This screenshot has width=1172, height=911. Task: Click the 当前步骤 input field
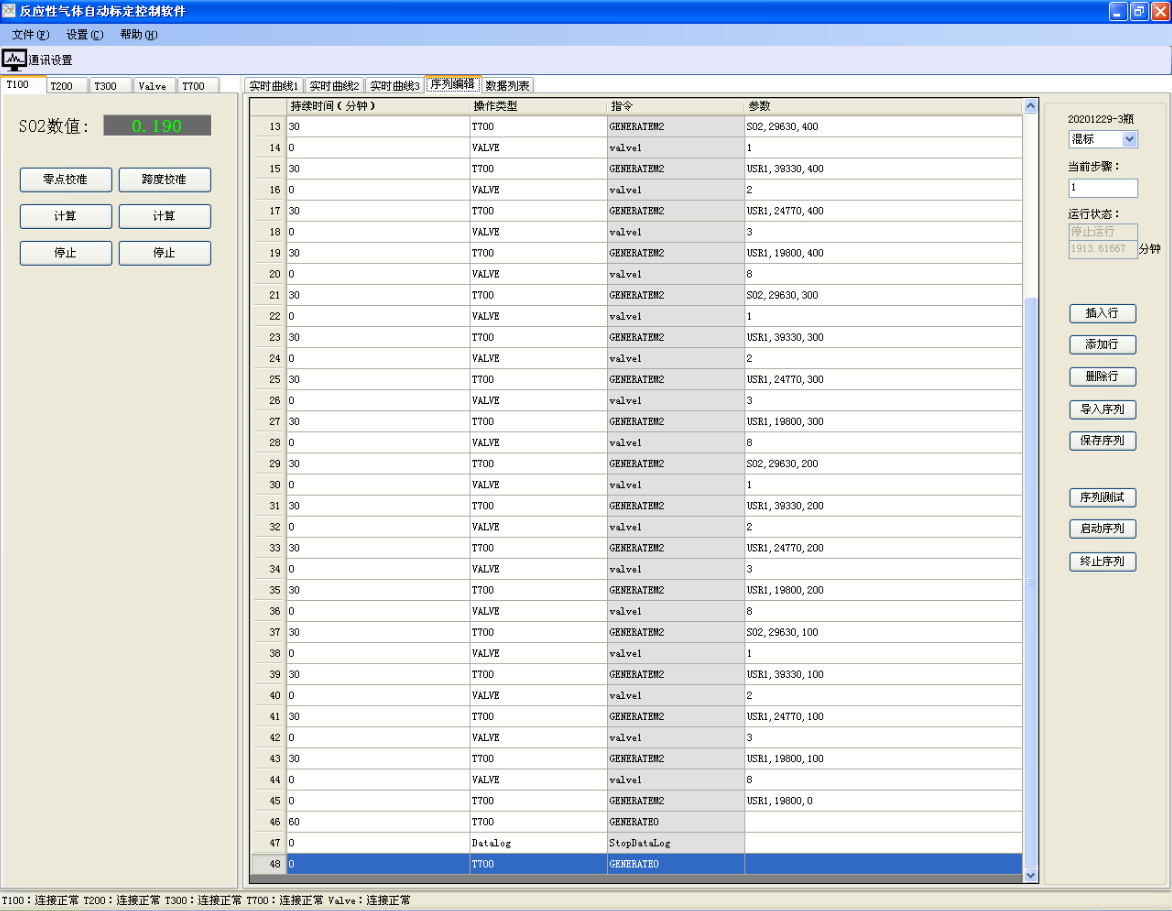coord(1102,188)
